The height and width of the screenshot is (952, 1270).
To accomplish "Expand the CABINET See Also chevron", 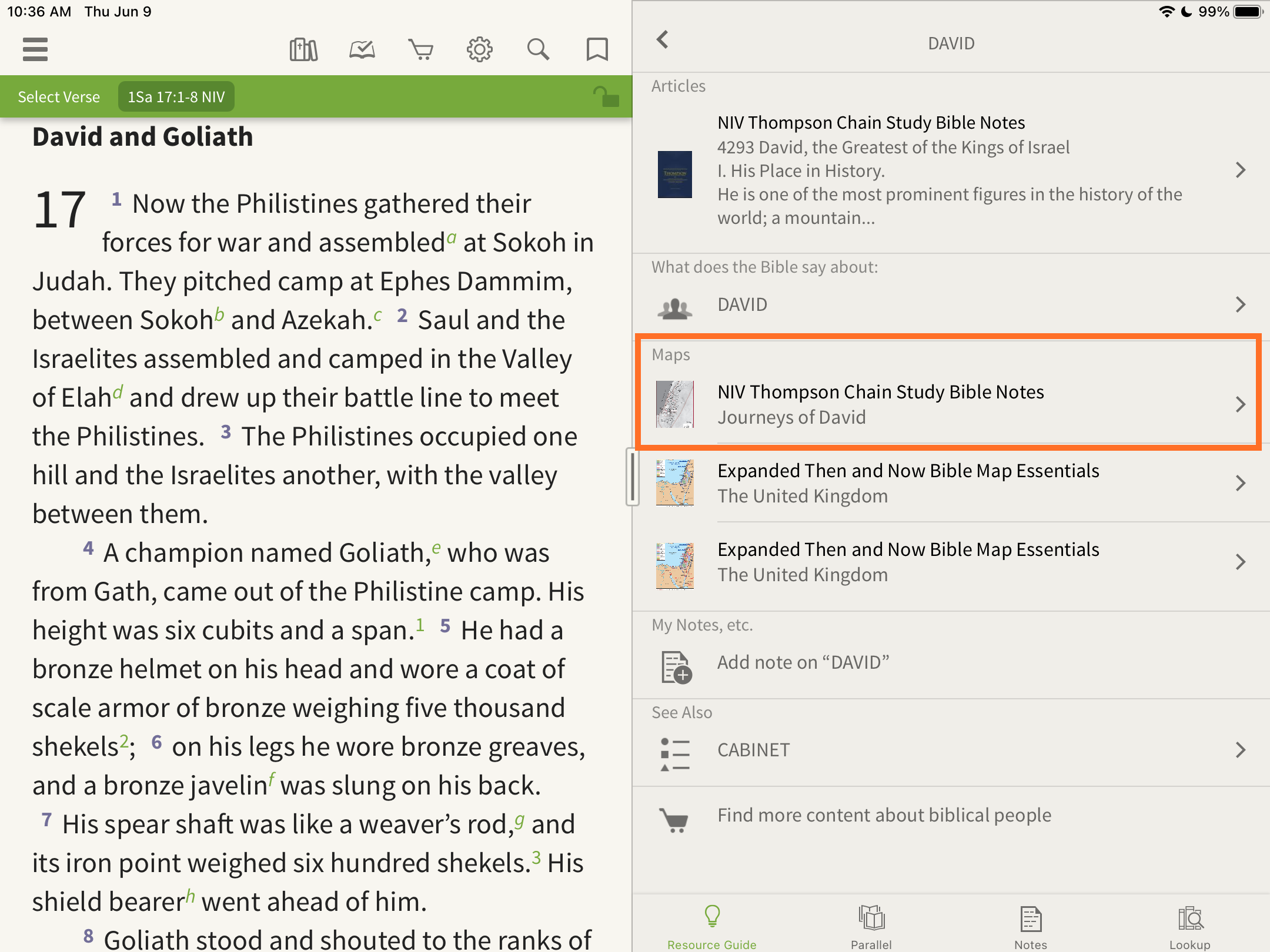I will coord(1241,750).
